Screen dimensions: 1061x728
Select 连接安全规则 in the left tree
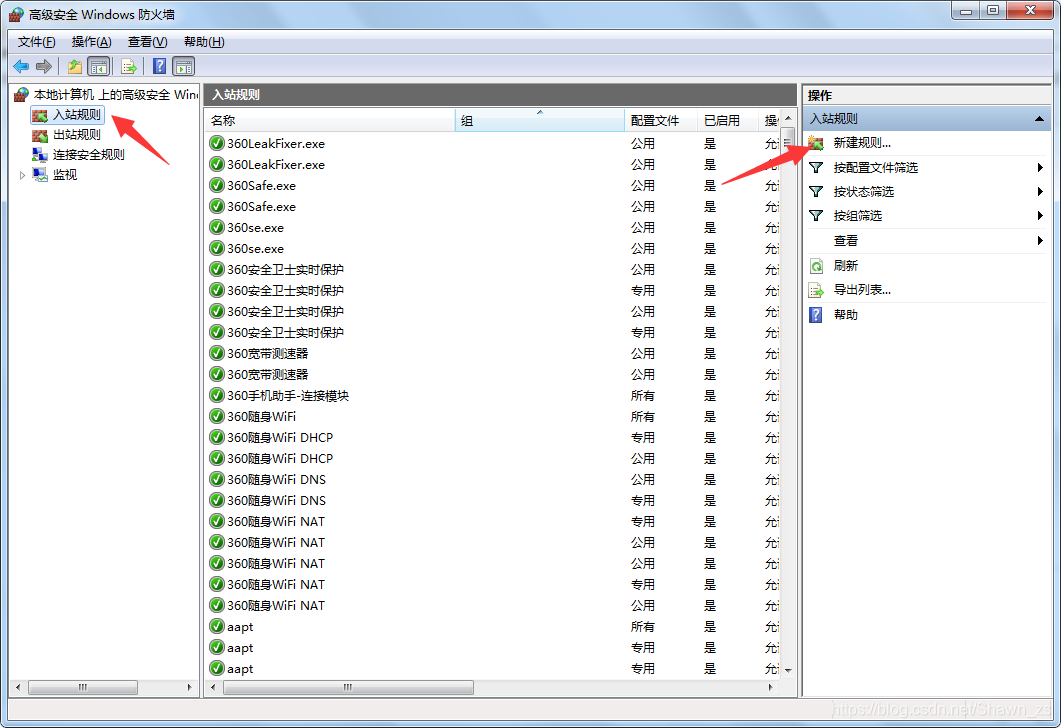click(89, 155)
